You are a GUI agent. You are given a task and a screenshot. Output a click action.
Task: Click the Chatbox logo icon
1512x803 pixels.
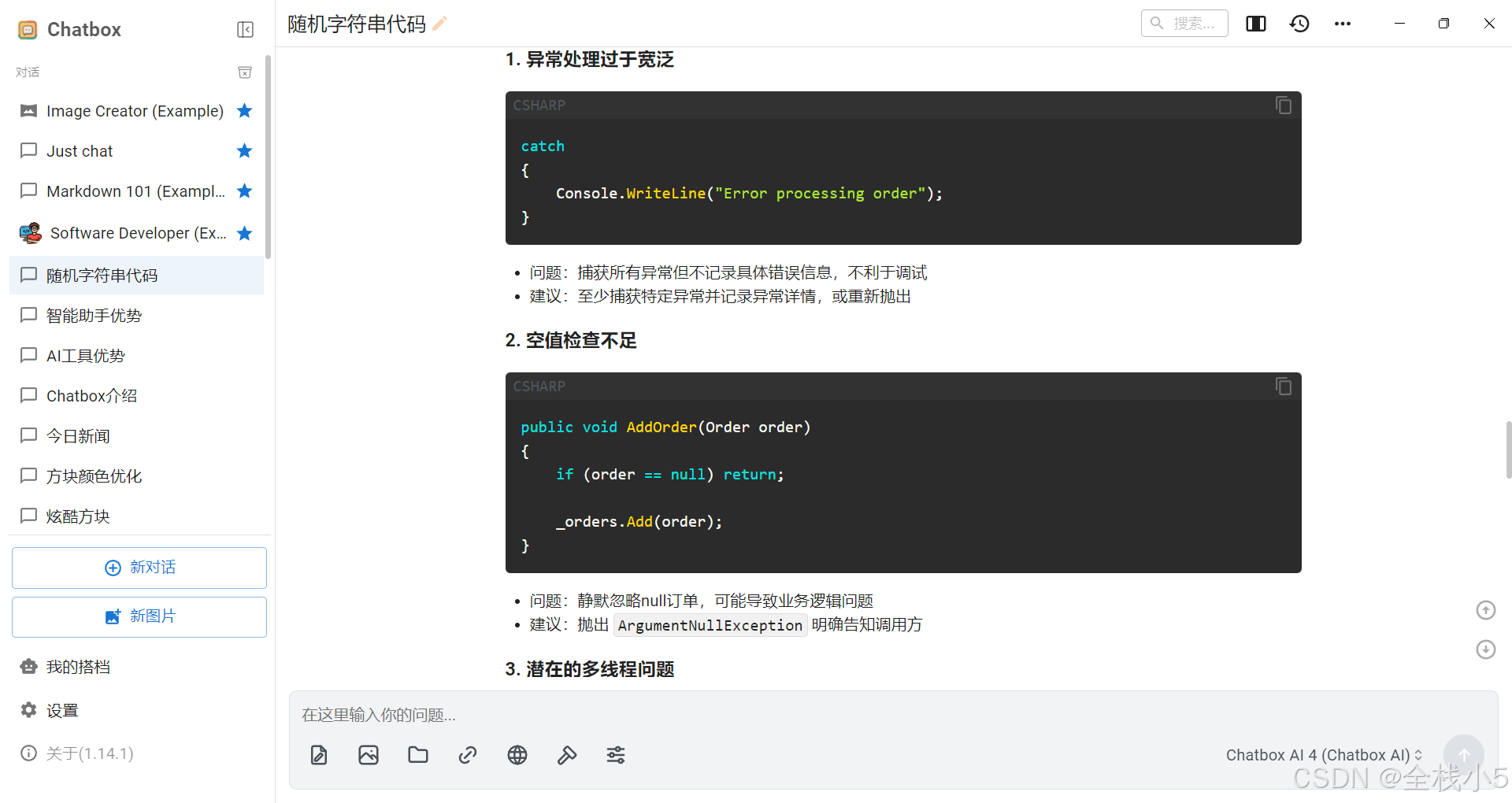28,30
